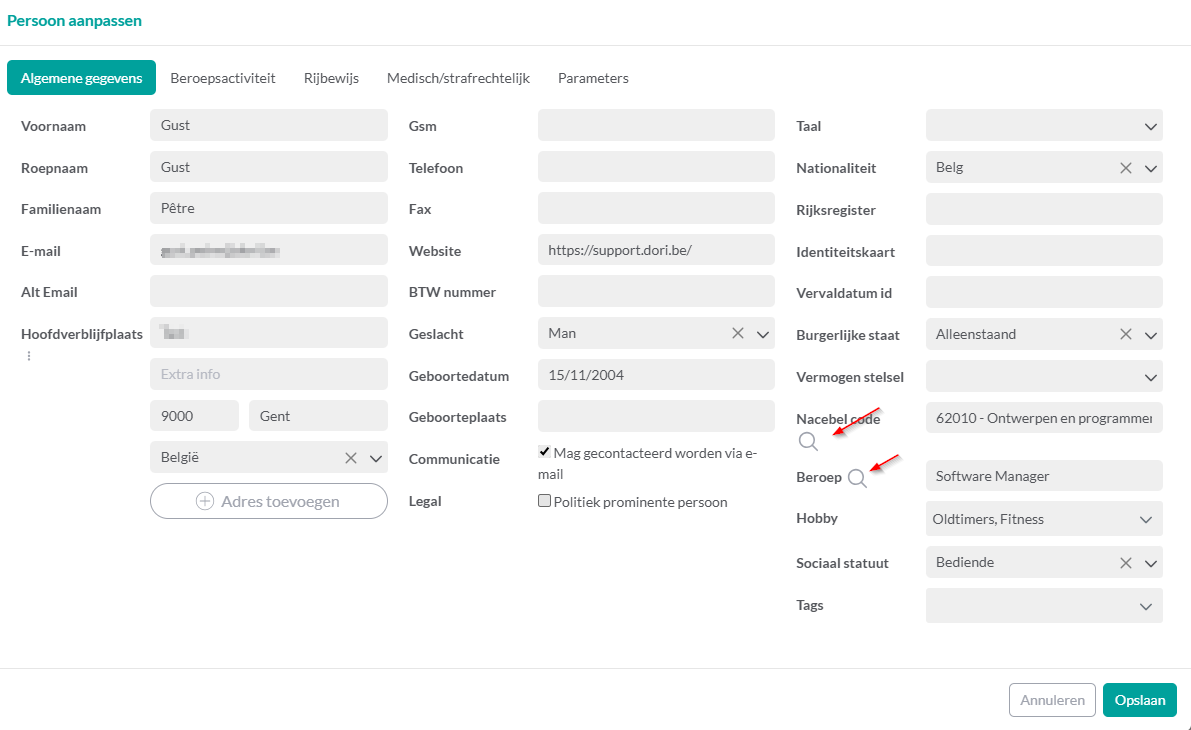The height and width of the screenshot is (730, 1191).
Task: Clear the Geslacht selection with X icon
Action: pos(738,333)
